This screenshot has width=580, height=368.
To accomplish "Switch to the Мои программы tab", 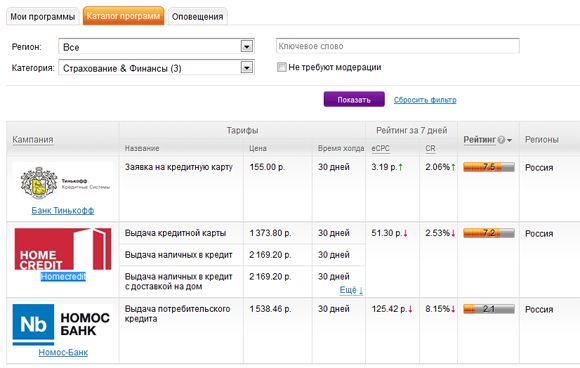I will click(x=43, y=17).
